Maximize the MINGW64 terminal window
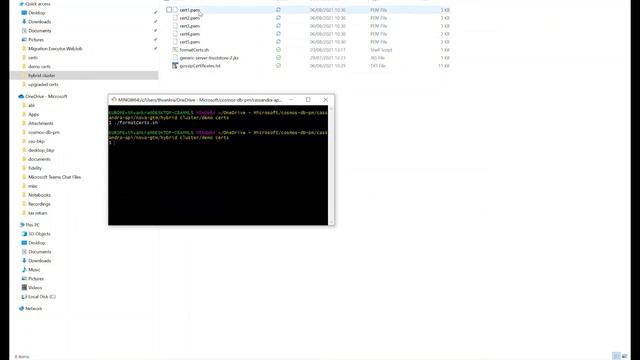Viewport: 640px width, 360px height. (308, 100)
